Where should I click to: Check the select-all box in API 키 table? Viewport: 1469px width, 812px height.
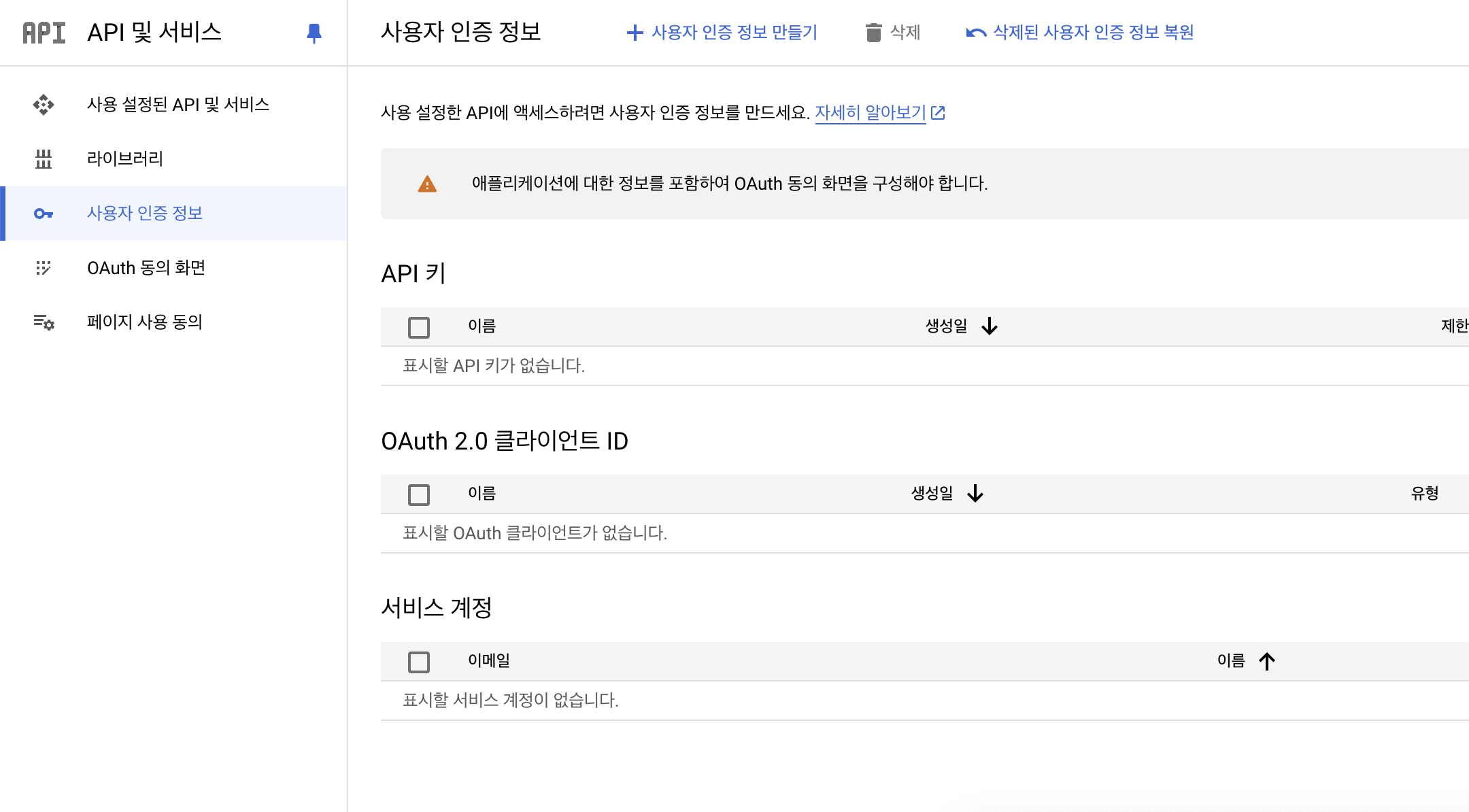click(x=419, y=327)
